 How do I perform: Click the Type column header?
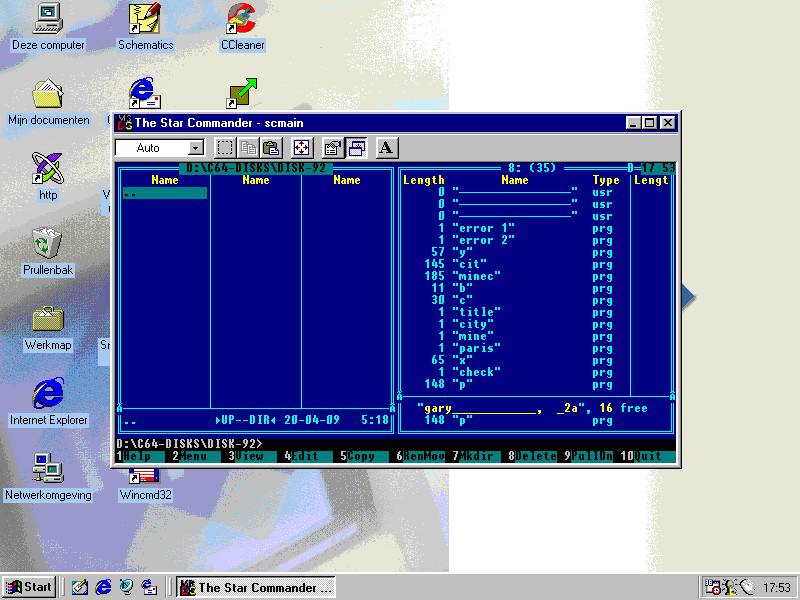(x=606, y=180)
